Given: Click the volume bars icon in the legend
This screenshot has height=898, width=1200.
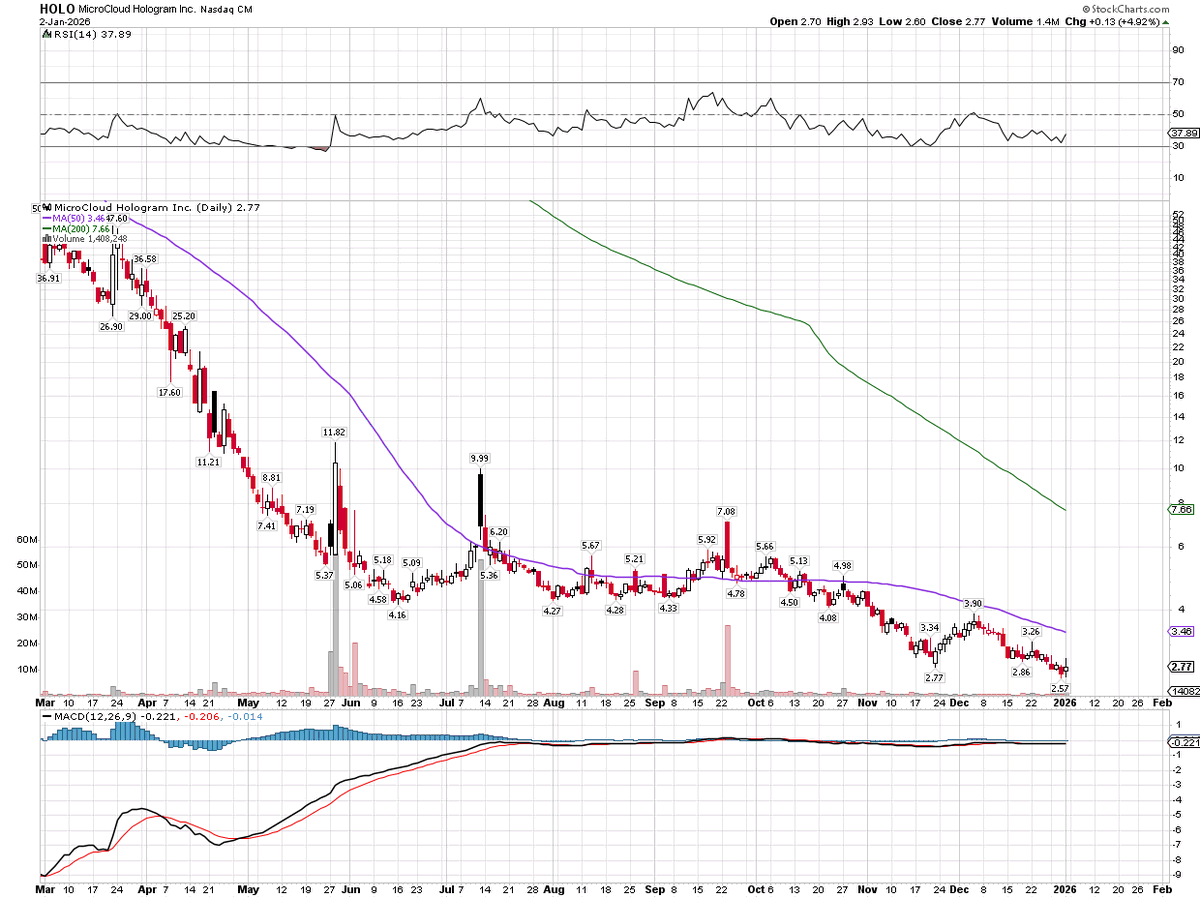Looking at the screenshot, I should click(45, 239).
